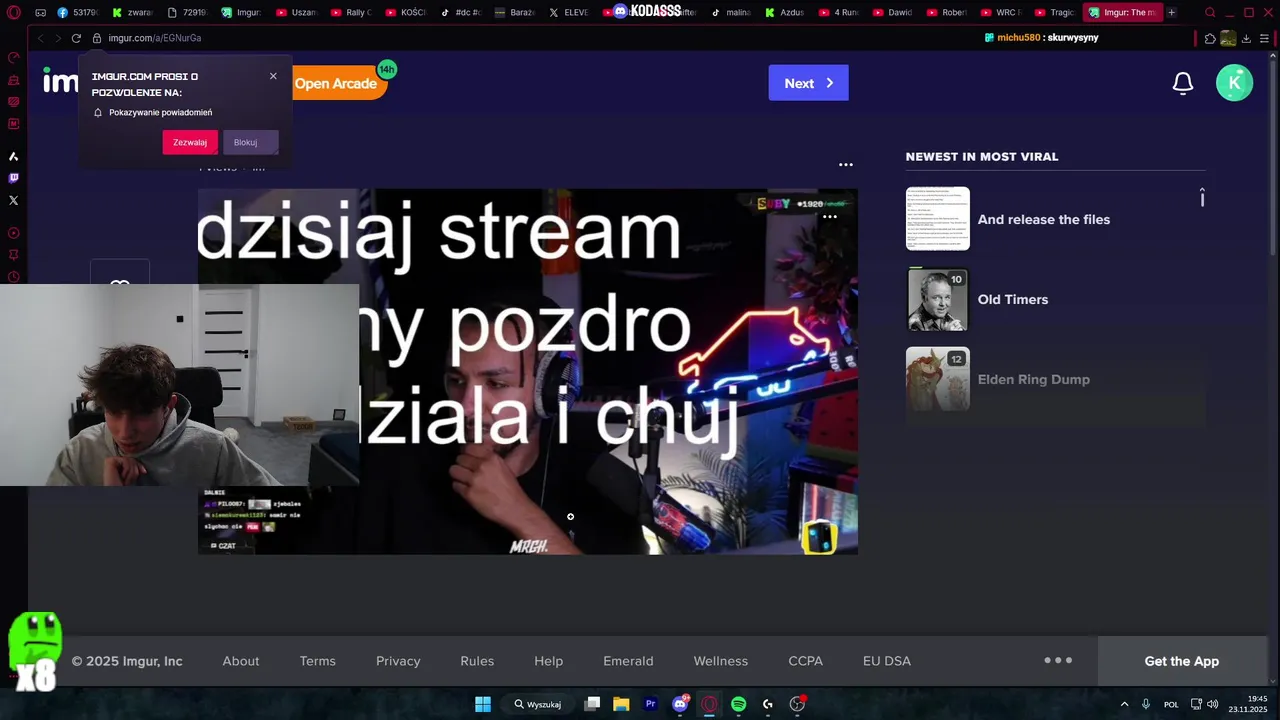Open the Rules footer link
Image resolution: width=1280 pixels, height=720 pixels.
[x=477, y=661]
